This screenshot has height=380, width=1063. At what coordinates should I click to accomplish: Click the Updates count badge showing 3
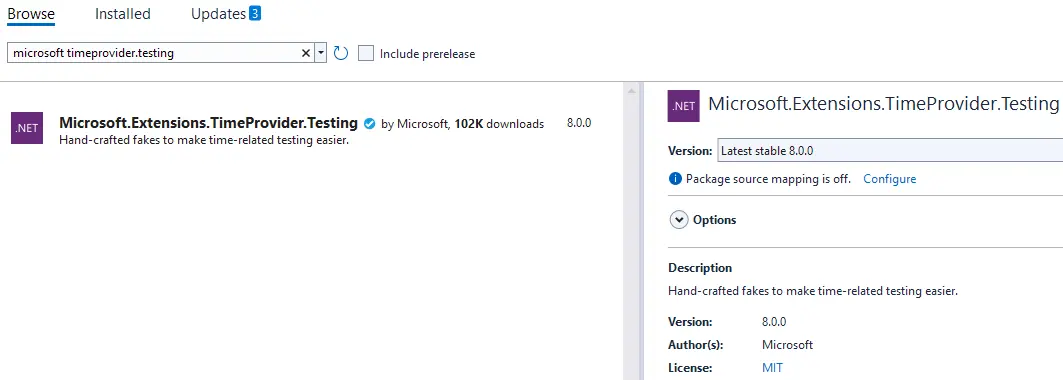[x=255, y=13]
